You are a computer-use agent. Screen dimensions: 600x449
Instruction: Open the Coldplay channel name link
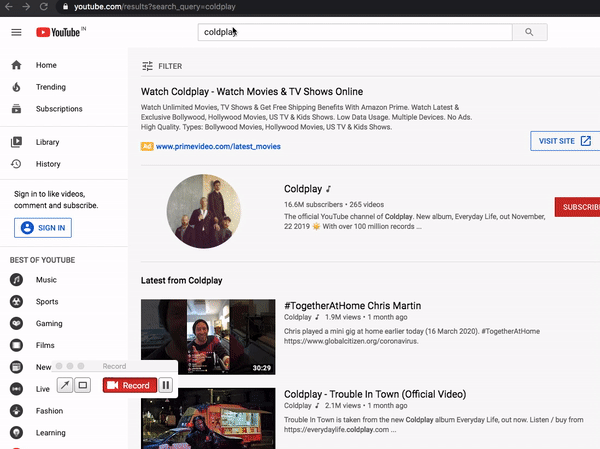303,189
